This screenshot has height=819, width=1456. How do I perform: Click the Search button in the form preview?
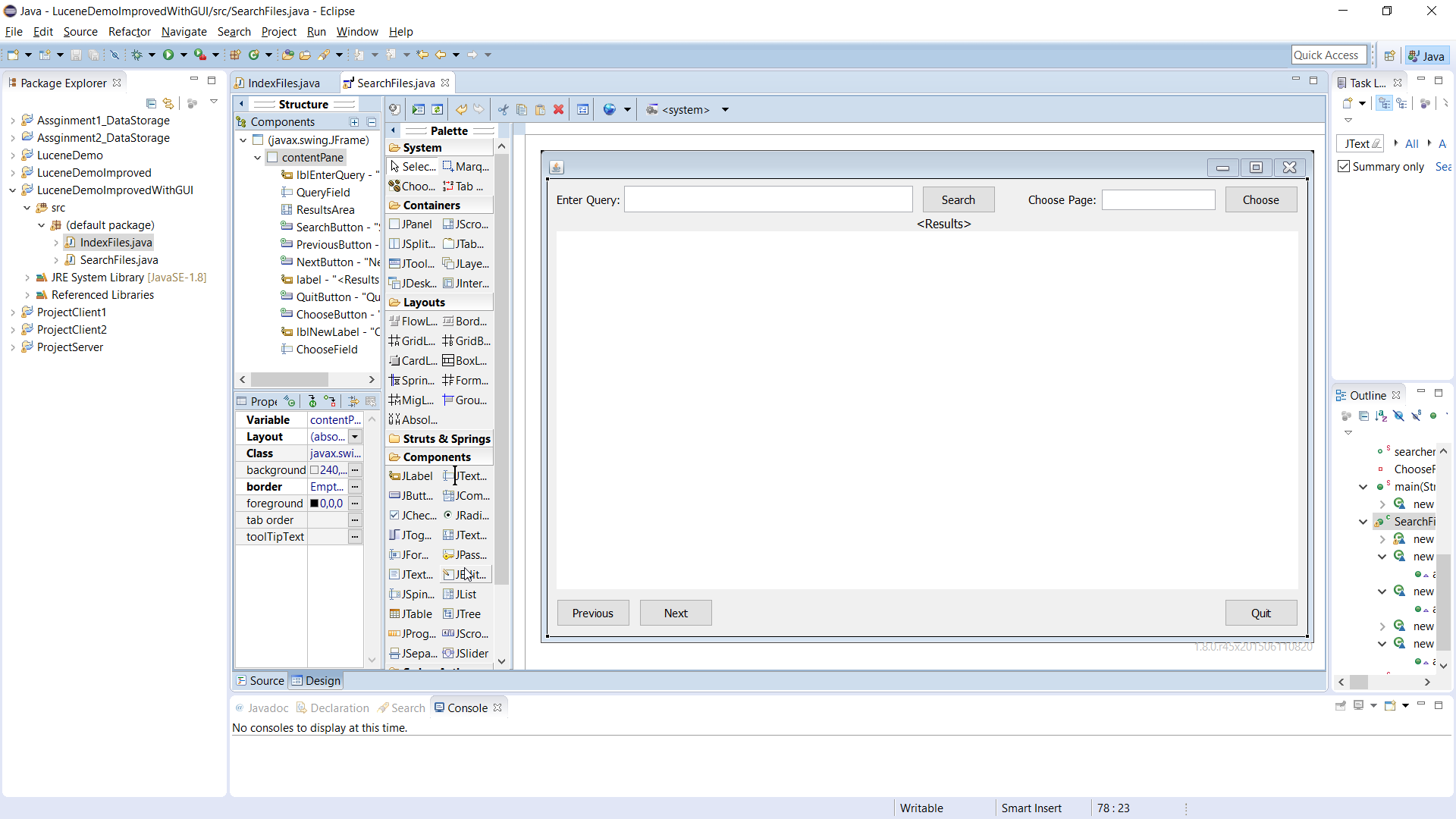pos(958,199)
